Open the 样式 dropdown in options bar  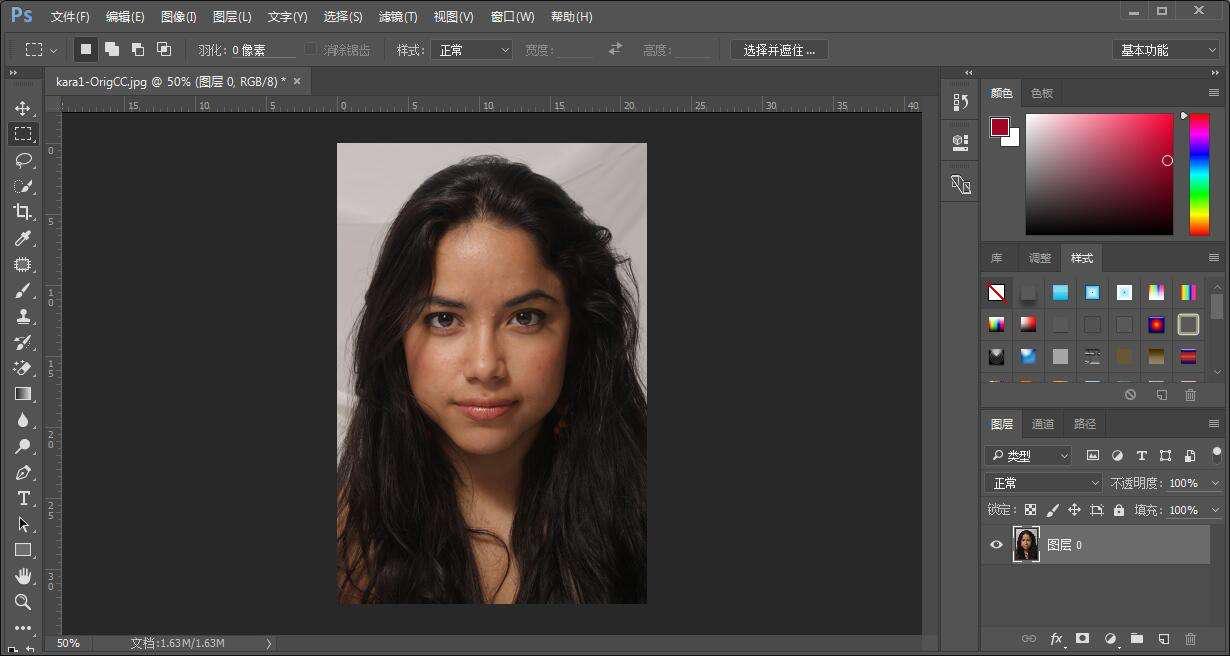pyautogui.click(x=471, y=49)
